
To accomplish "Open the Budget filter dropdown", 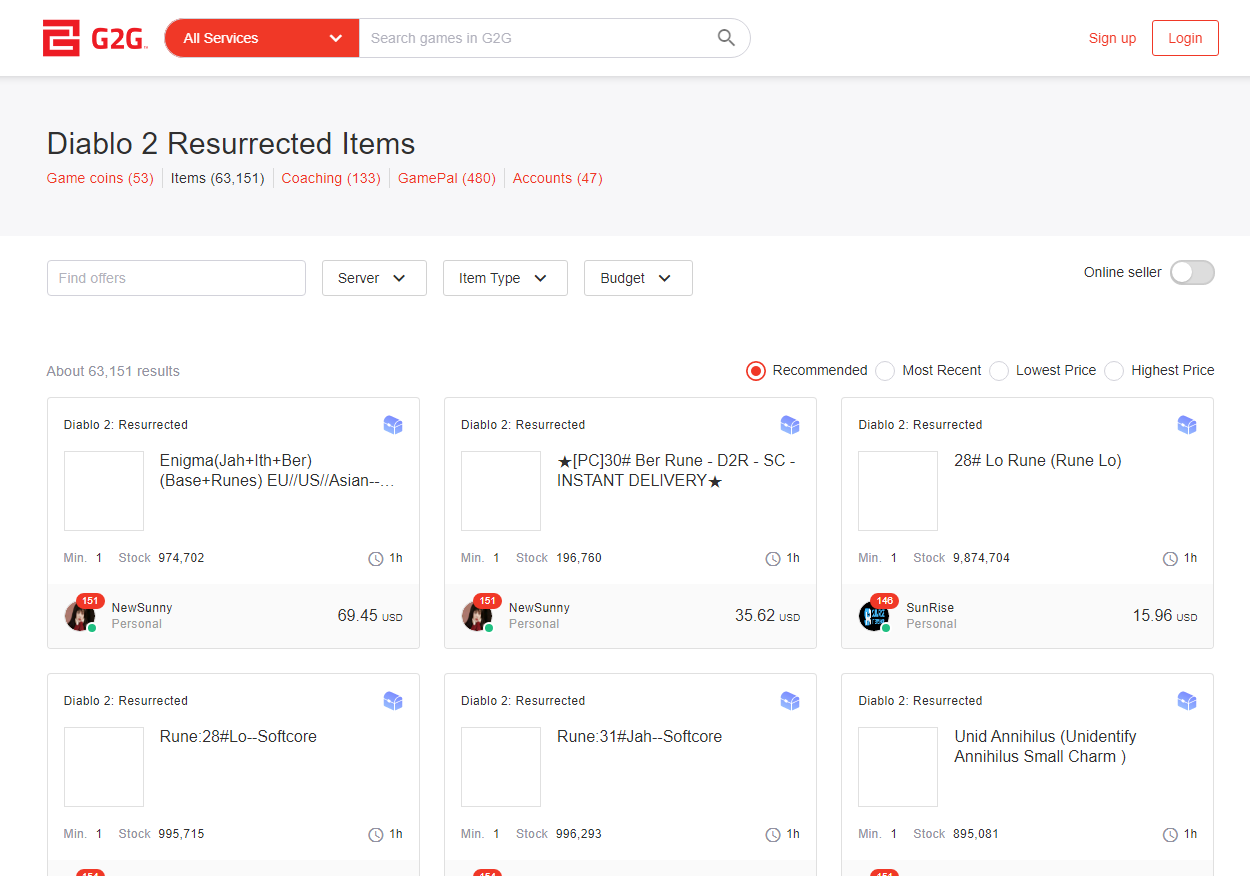I will pos(638,278).
